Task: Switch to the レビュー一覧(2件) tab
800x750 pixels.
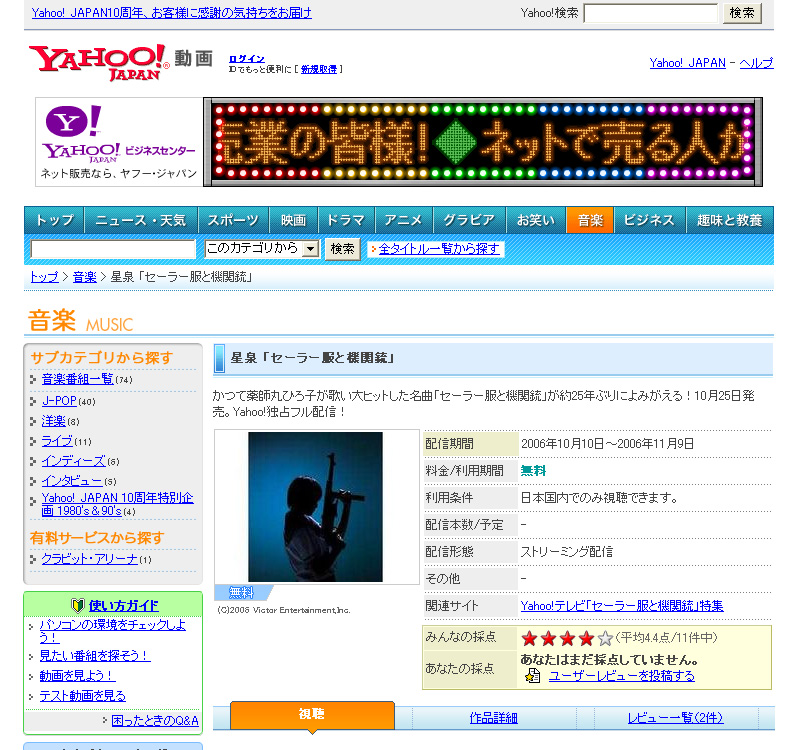Action: pyautogui.click(x=676, y=718)
